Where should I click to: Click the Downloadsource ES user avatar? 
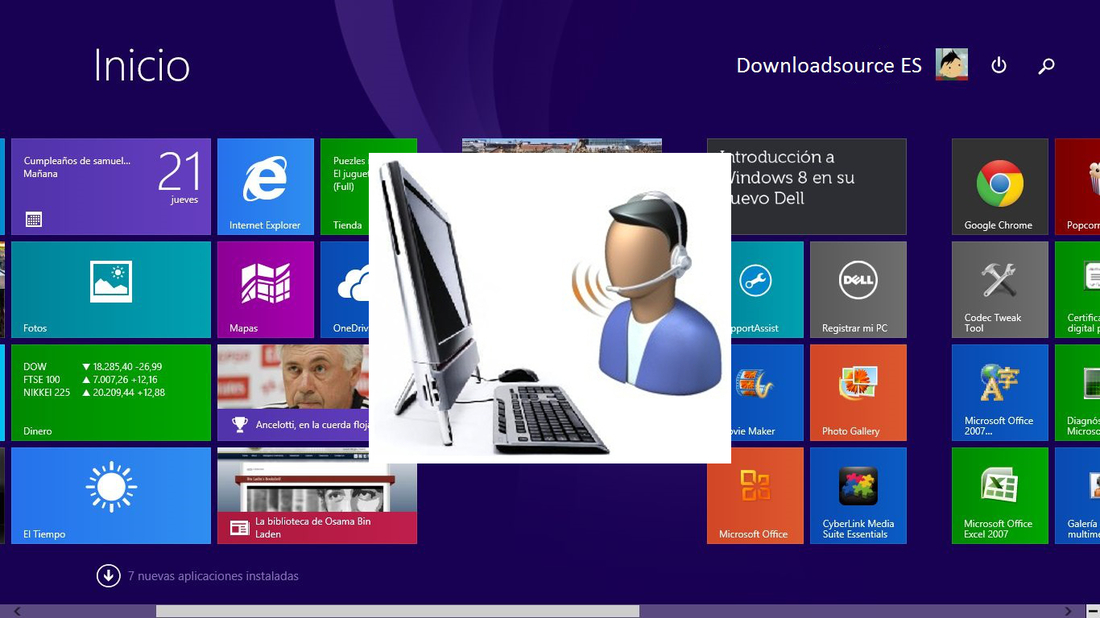[x=951, y=65]
